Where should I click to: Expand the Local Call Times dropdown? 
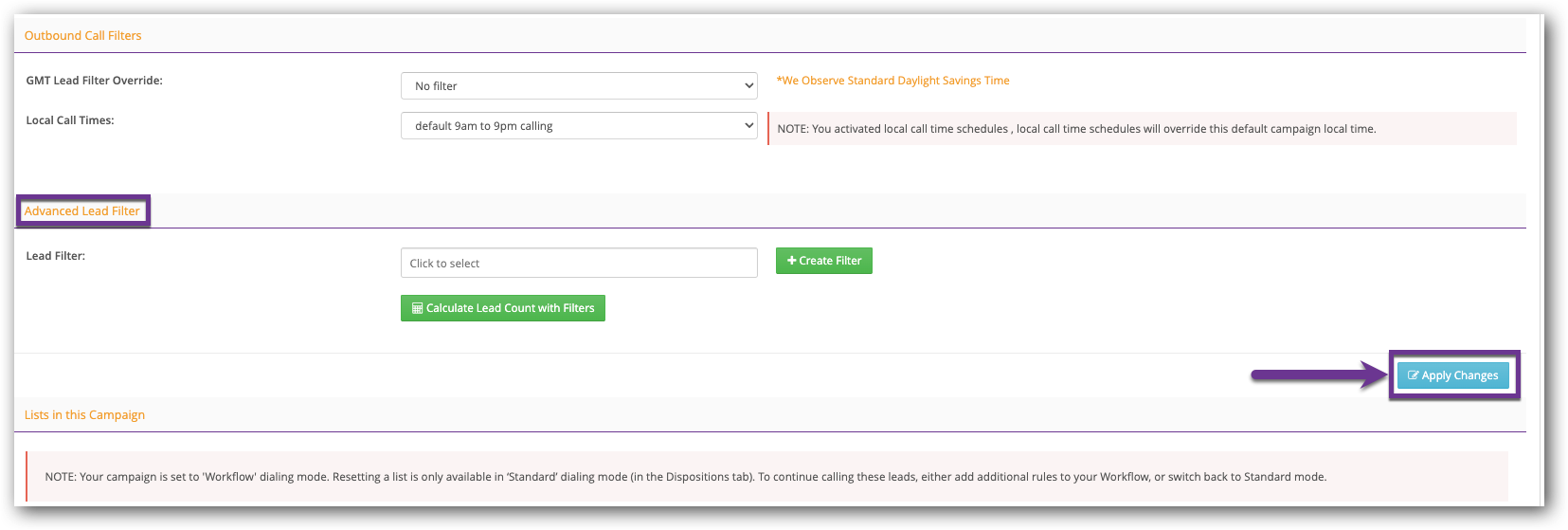pyautogui.click(x=578, y=126)
